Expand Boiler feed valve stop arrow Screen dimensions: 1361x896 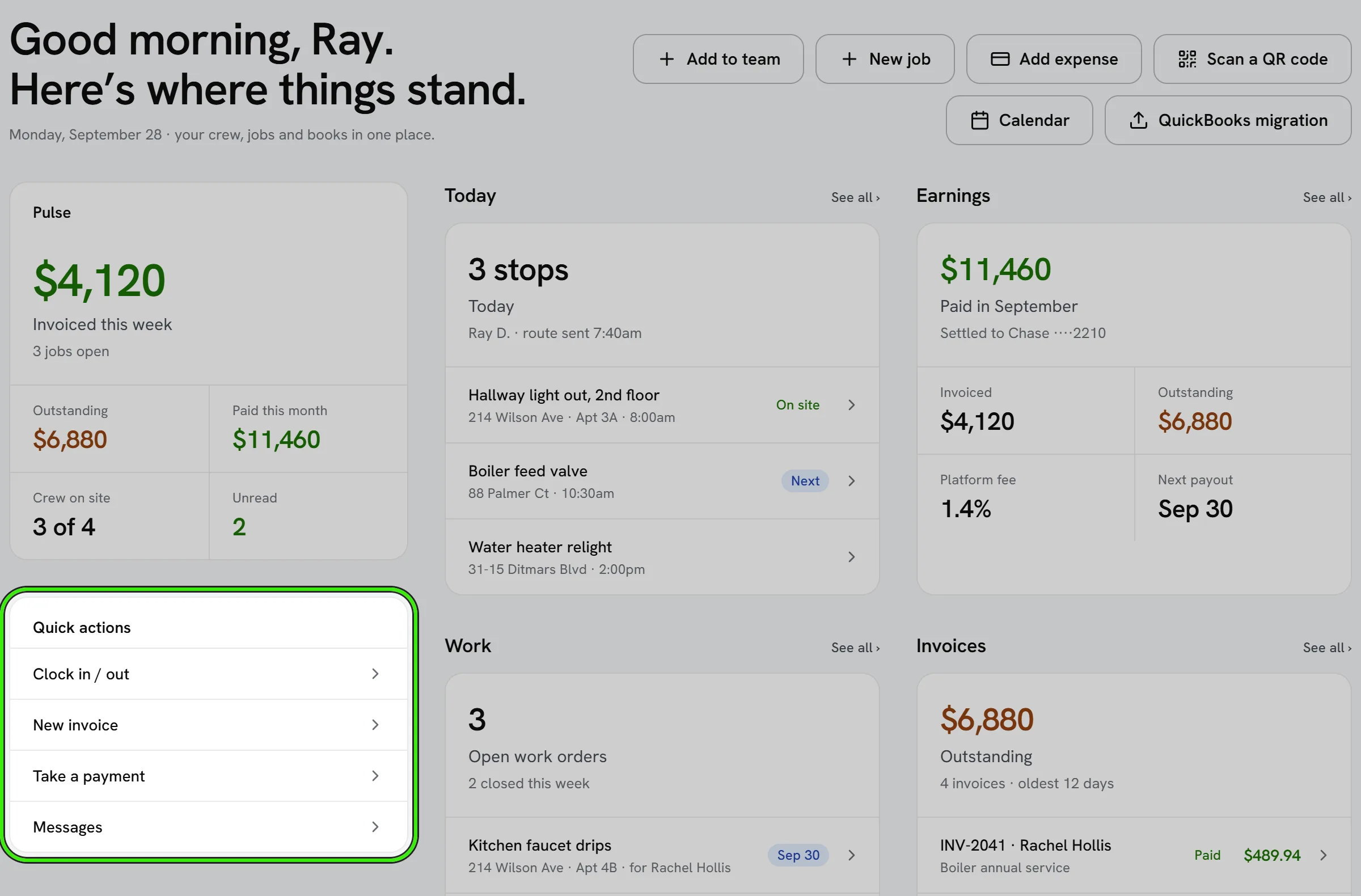pyautogui.click(x=852, y=481)
